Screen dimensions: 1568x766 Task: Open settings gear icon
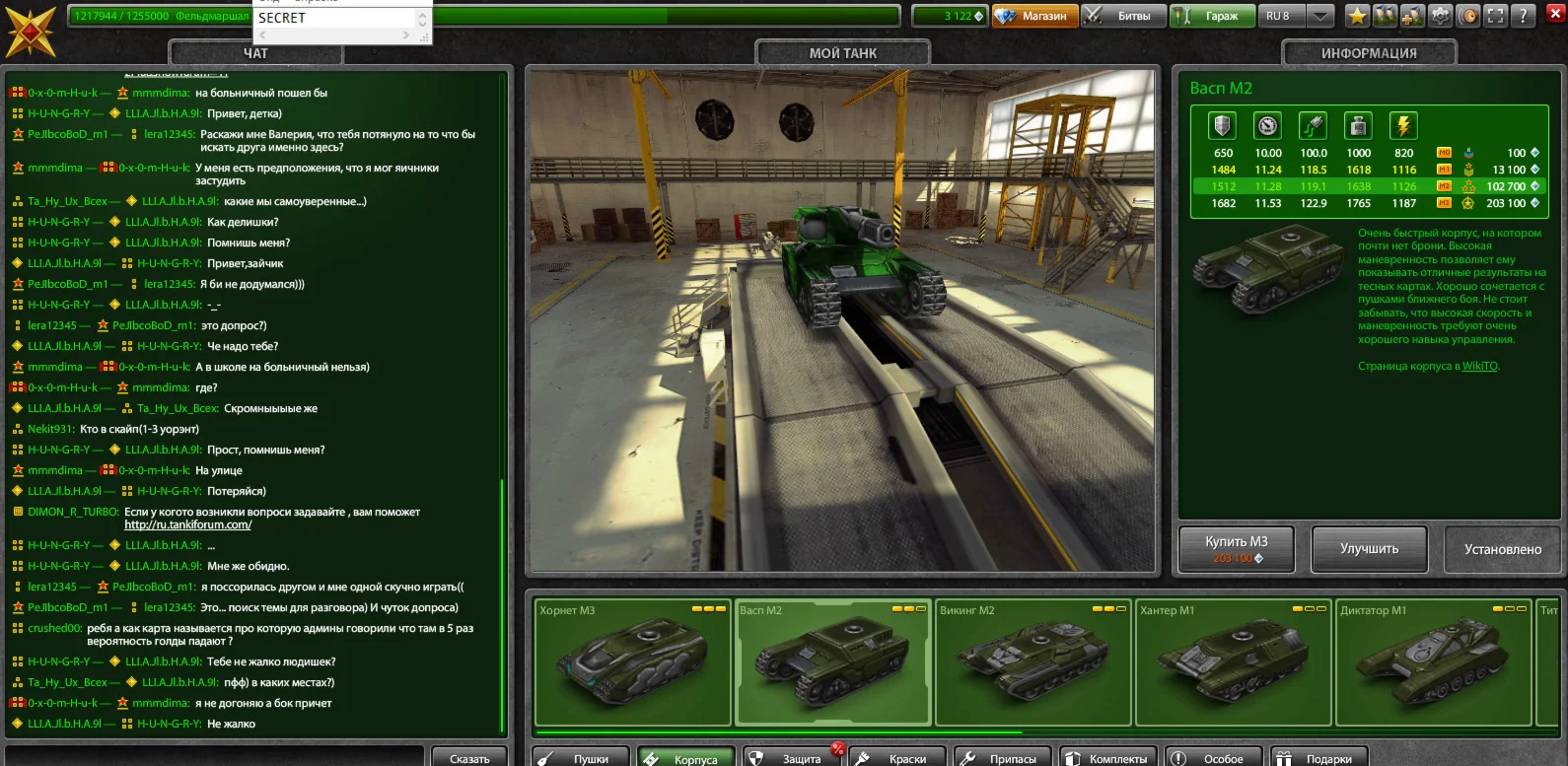[x=1441, y=16]
